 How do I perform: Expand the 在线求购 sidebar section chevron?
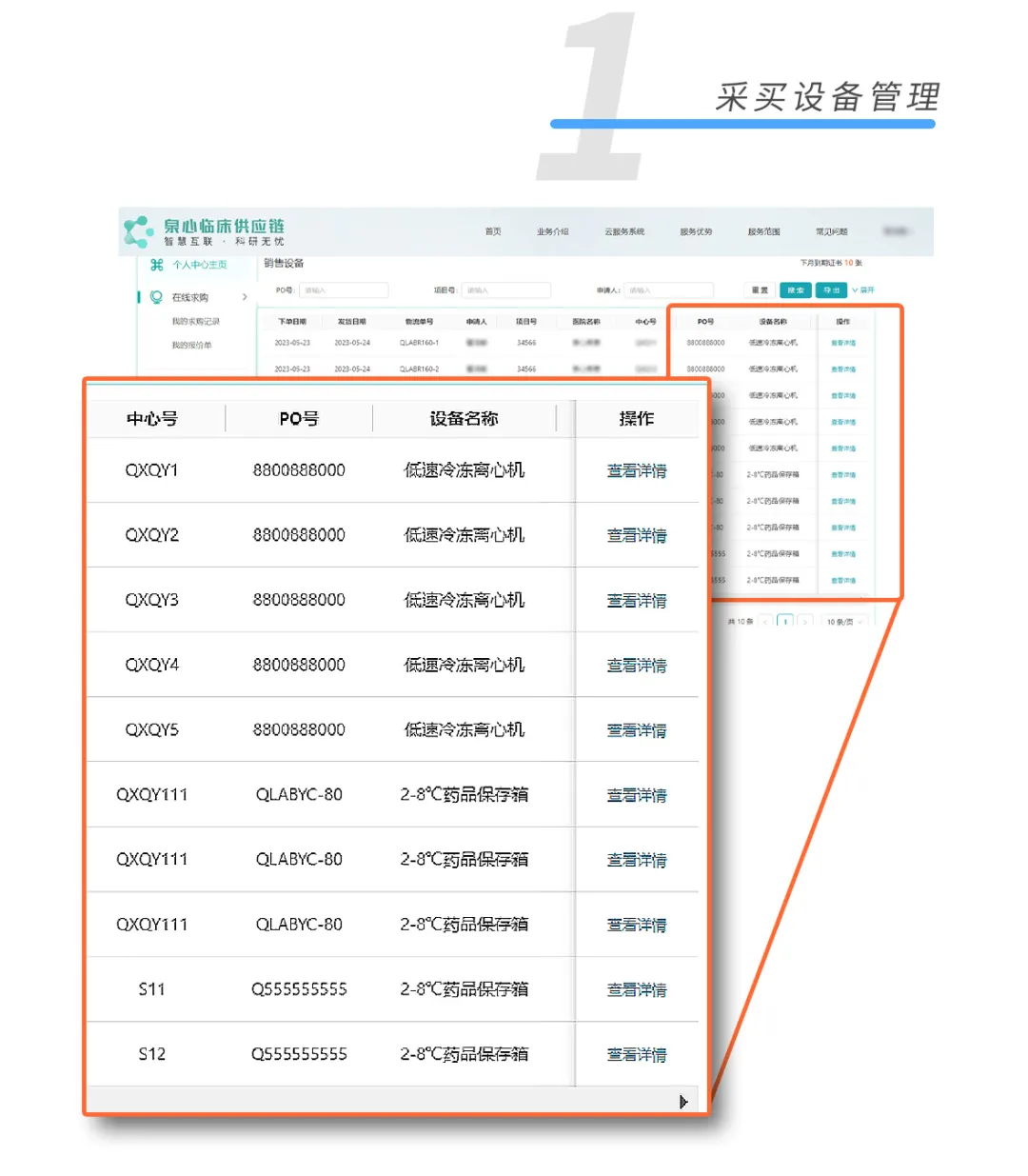pos(245,297)
